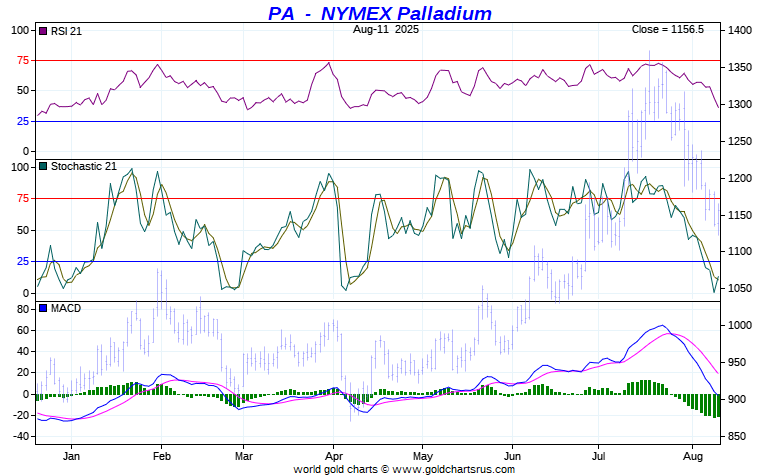Click the 'Close = 1156.5' value
Image resolution: width=760 pixels, height=475 pixels.
coord(667,29)
